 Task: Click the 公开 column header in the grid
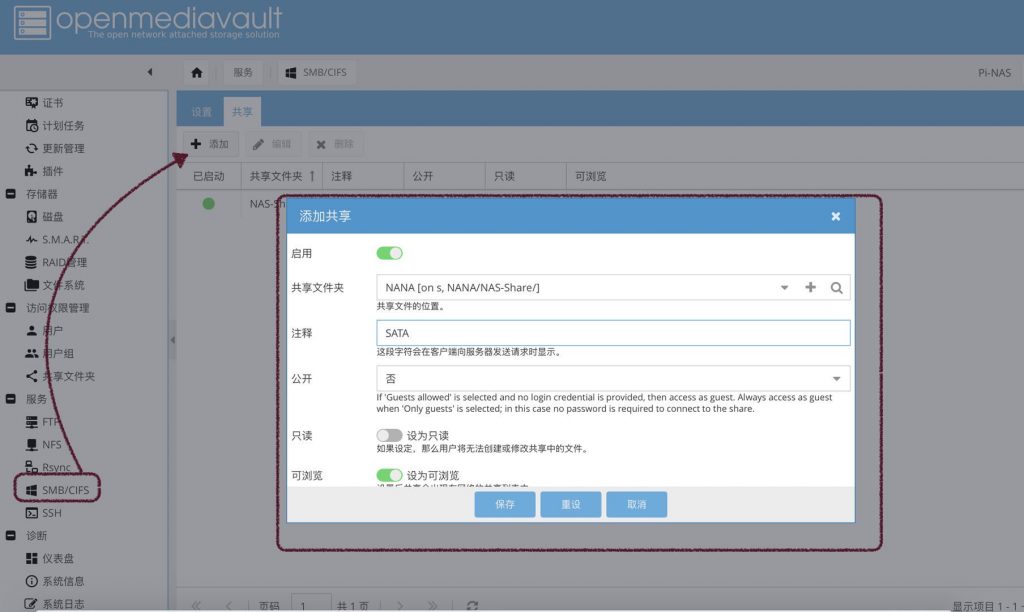(x=444, y=176)
